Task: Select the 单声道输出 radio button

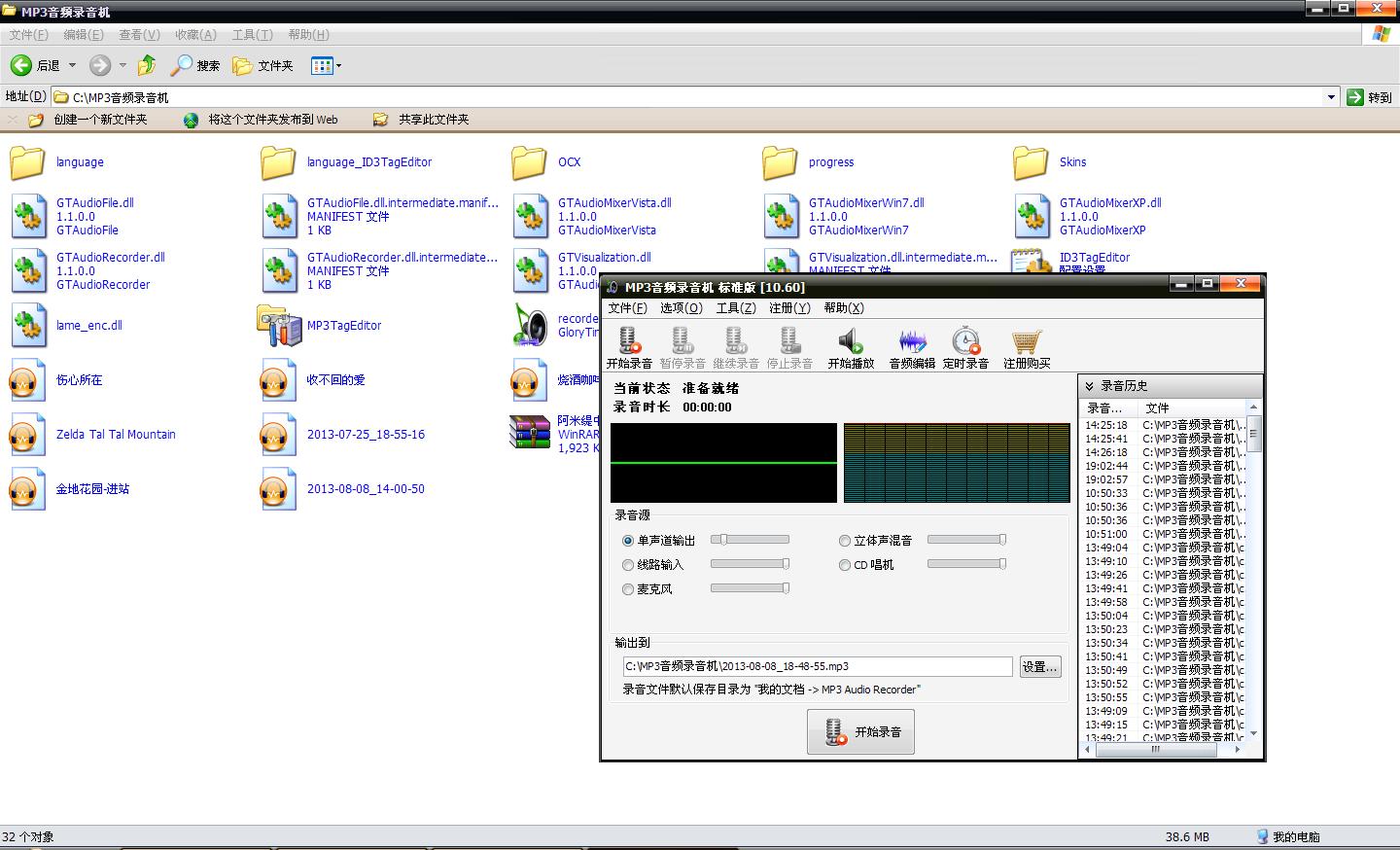Action: 628,541
